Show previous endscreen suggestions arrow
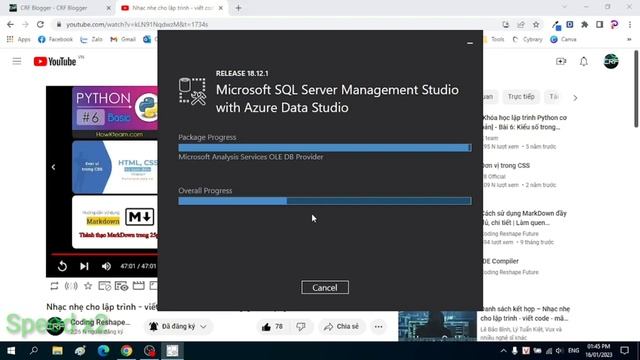Screen dimensions: 640x360 click(53, 167)
